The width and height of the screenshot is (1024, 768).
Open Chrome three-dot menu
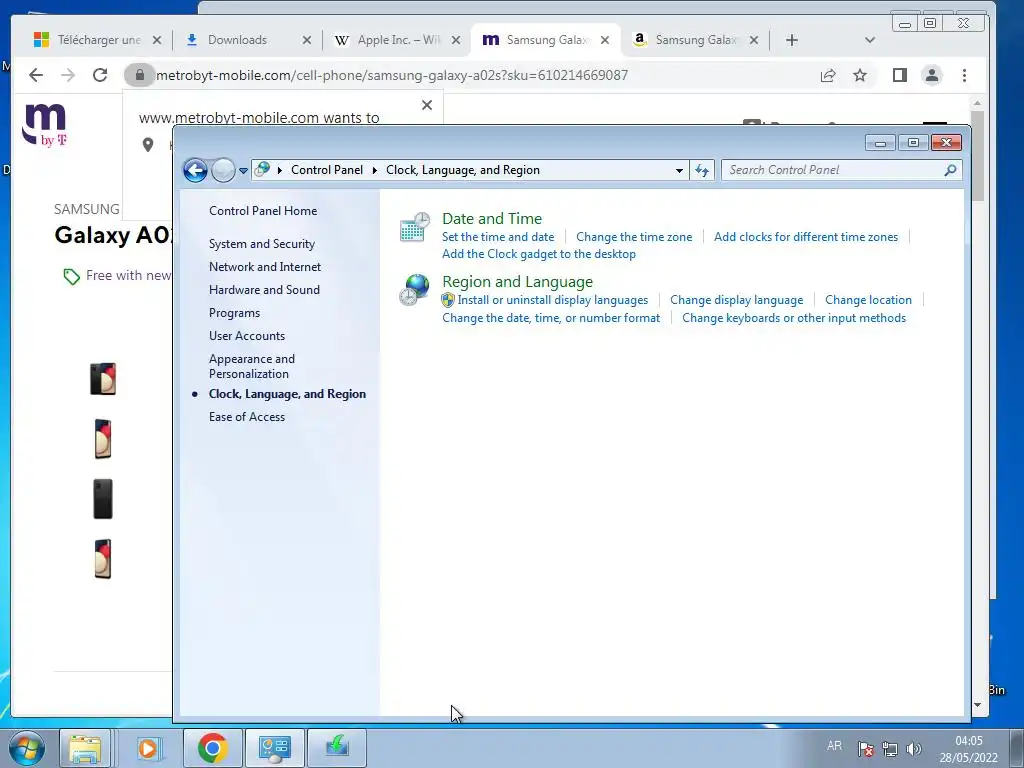coord(965,75)
